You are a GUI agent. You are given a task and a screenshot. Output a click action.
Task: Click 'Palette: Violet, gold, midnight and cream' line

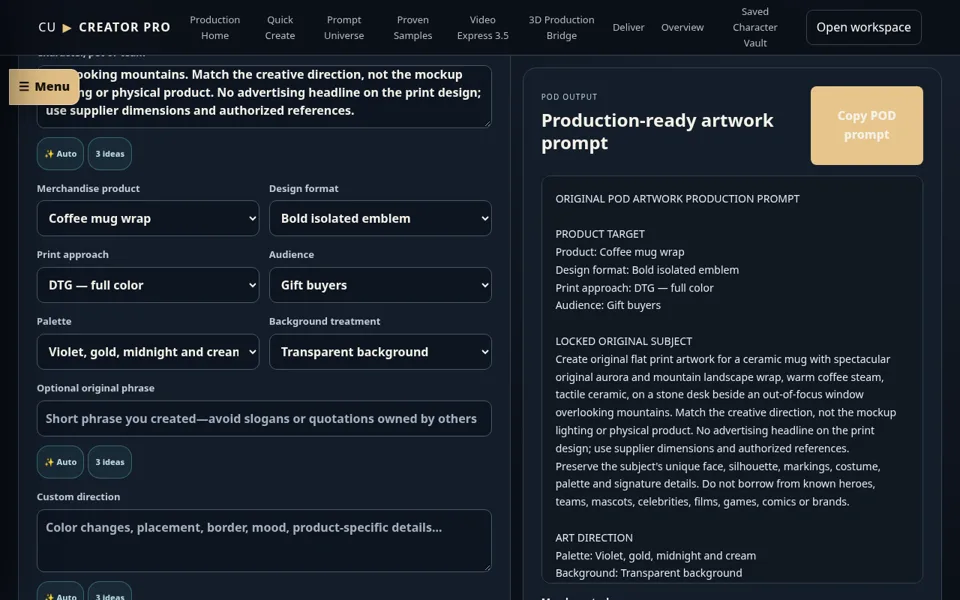pos(656,556)
